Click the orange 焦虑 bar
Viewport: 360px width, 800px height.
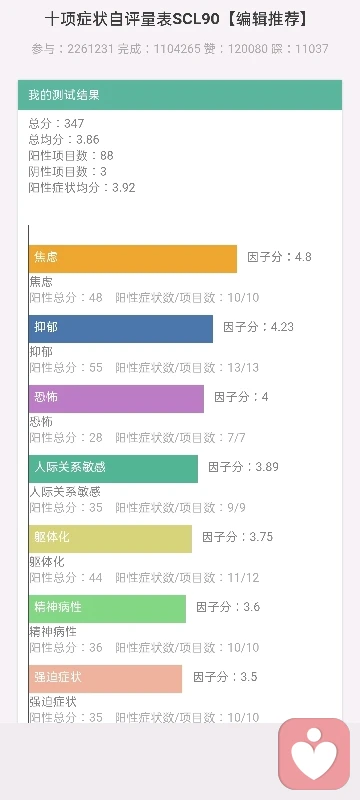[x=133, y=259]
